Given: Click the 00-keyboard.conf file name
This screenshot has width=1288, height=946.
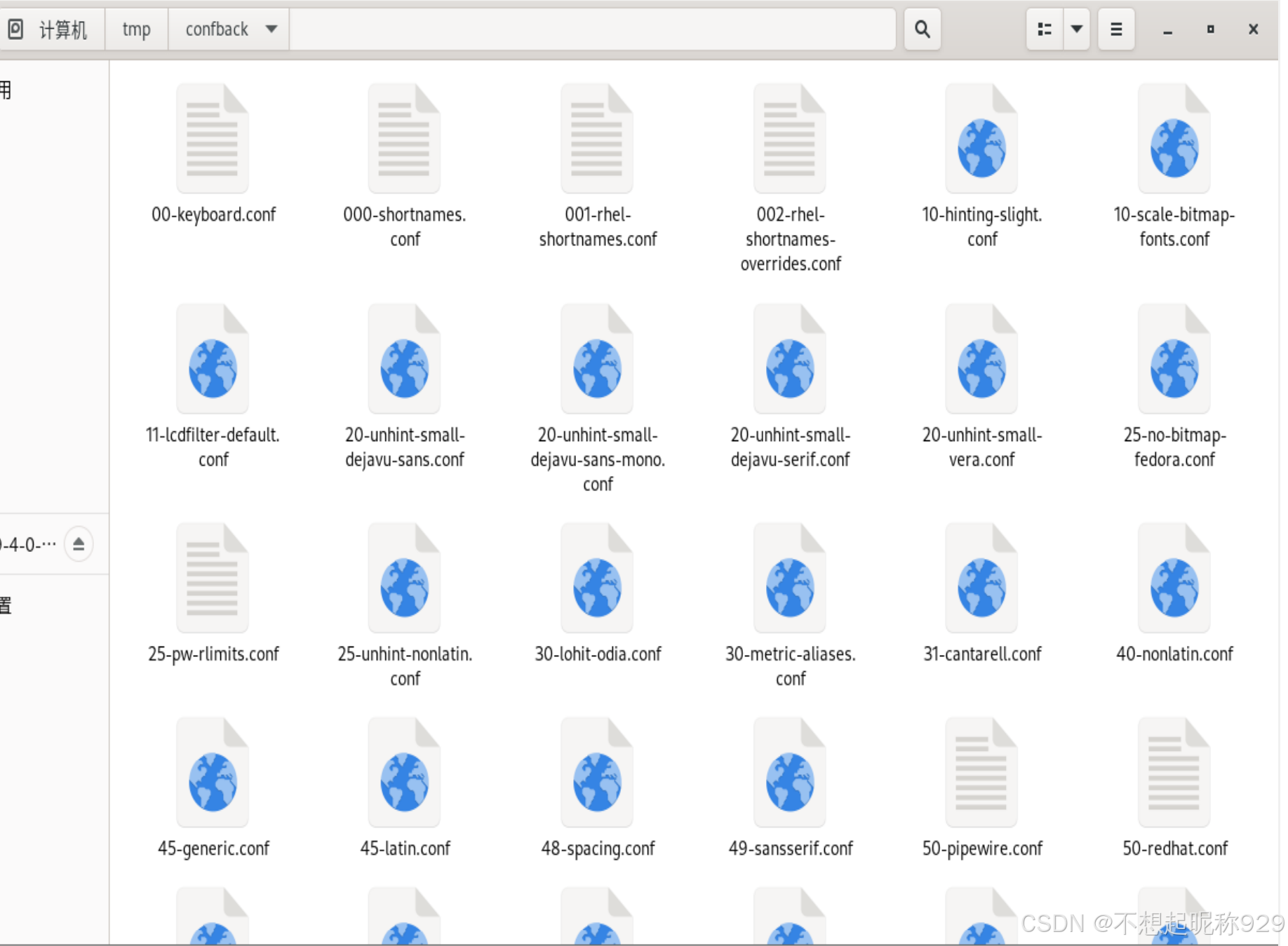Looking at the screenshot, I should tap(213, 215).
